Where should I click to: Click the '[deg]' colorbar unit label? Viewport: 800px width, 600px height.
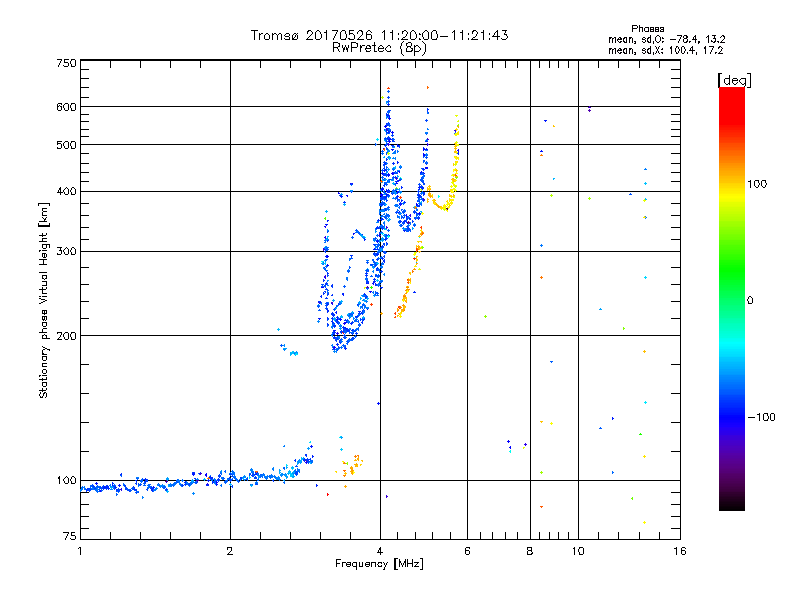(x=734, y=80)
